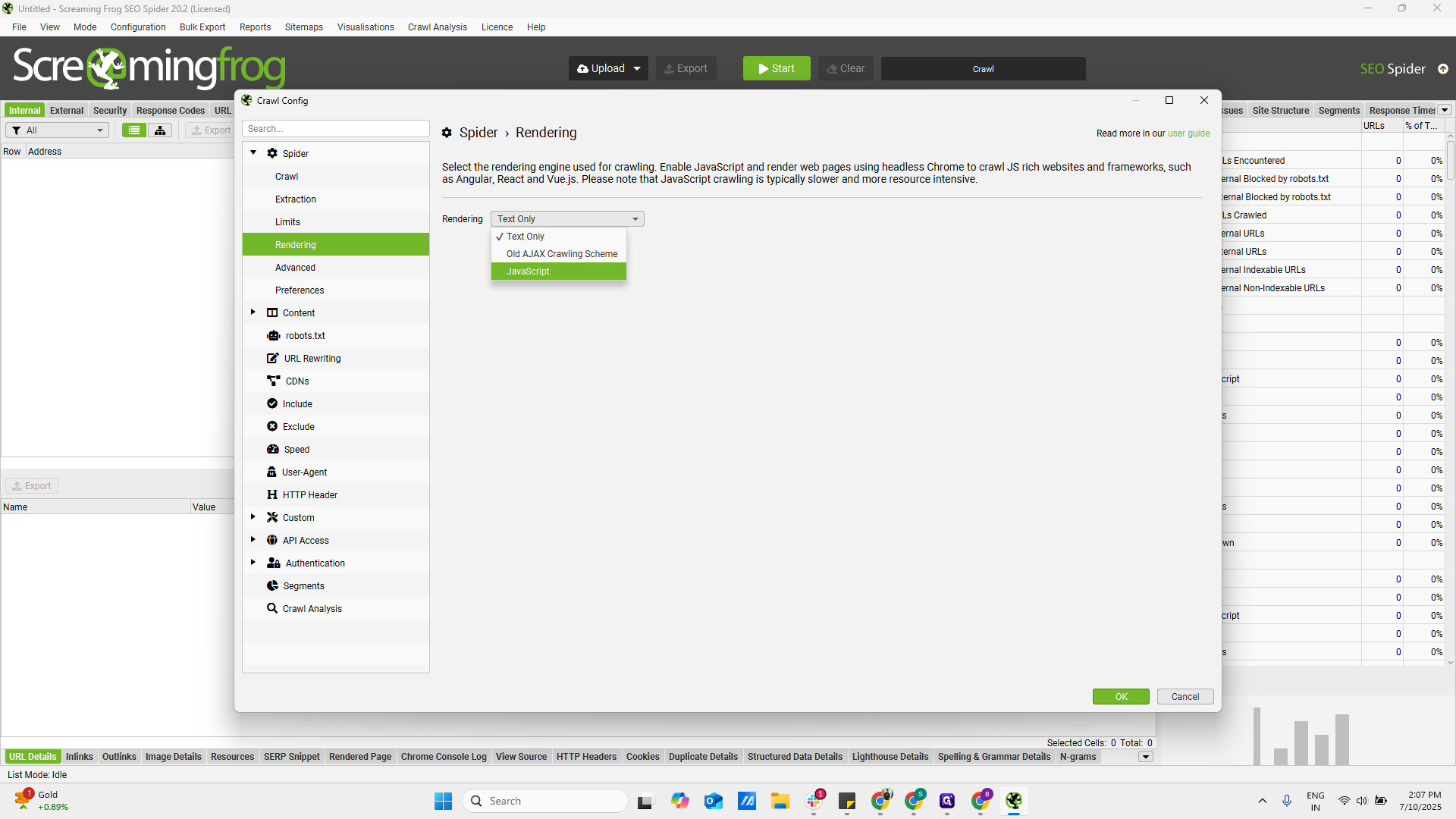Expand the Content tree node
This screenshot has height=819, width=1456.
pos(253,312)
